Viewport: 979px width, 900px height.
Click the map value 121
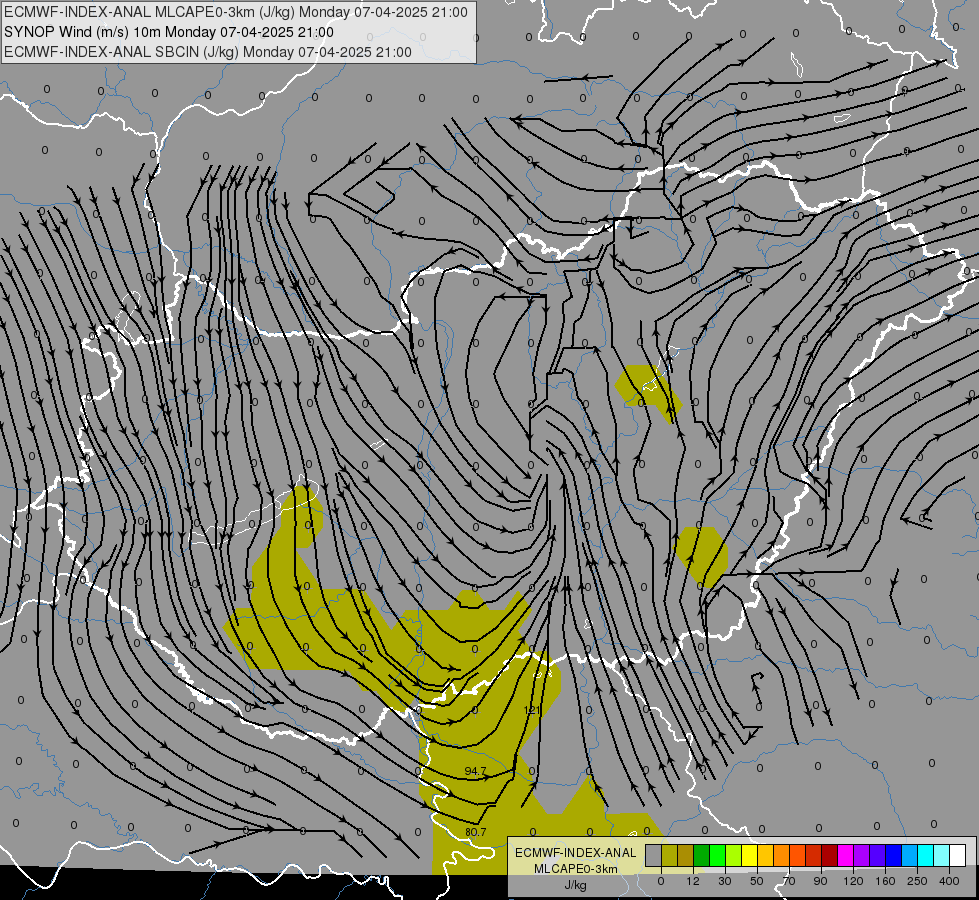pyautogui.click(x=532, y=710)
